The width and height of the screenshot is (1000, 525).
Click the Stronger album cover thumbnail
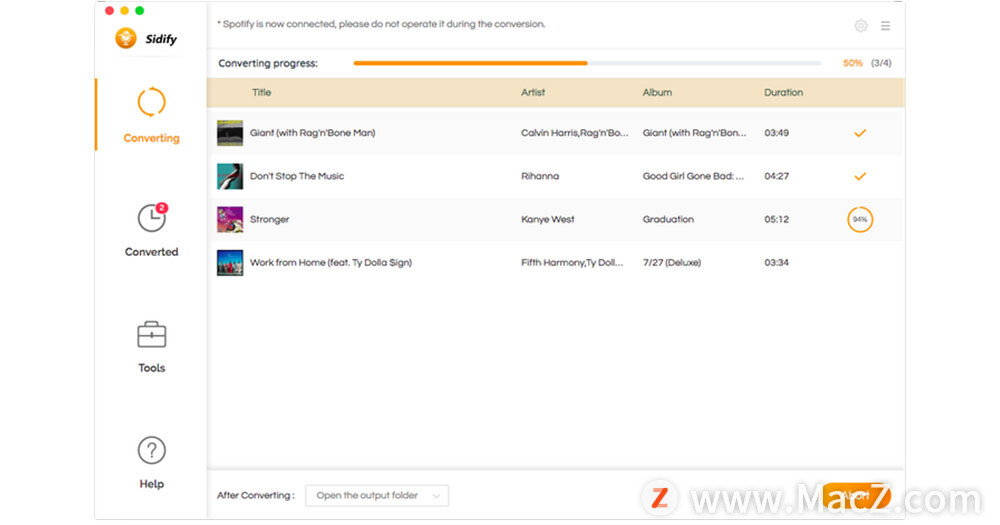tap(230, 219)
